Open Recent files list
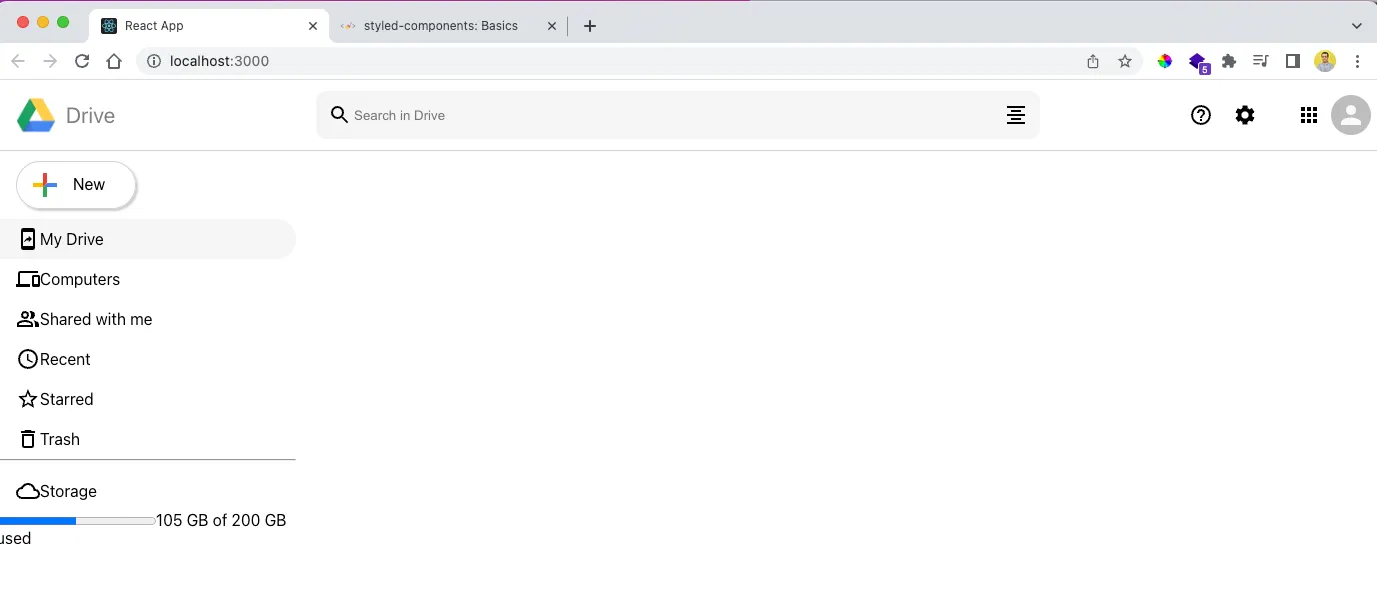Viewport: 1377px width, 601px height. click(148, 359)
